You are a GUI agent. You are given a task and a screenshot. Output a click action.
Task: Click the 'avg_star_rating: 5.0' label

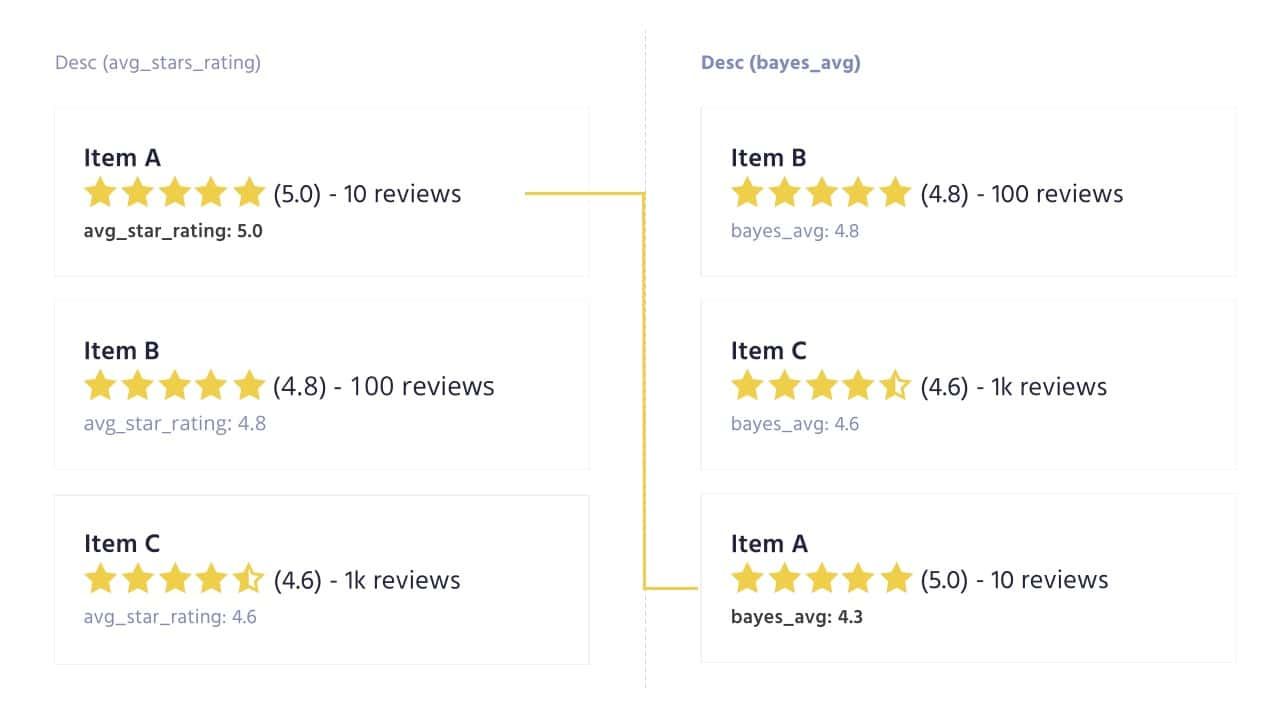pyautogui.click(x=173, y=231)
